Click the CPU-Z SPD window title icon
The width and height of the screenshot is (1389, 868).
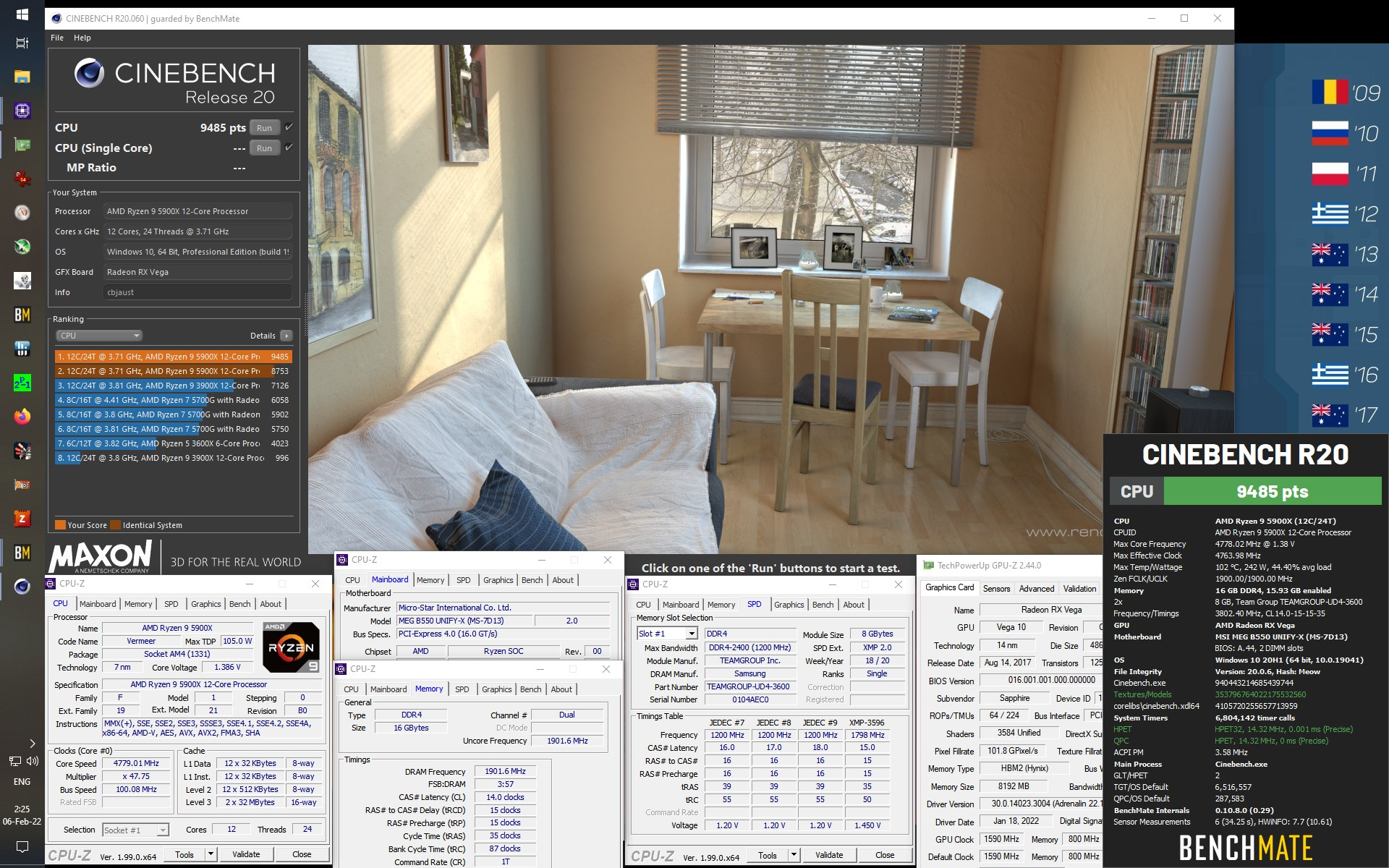coord(633,584)
